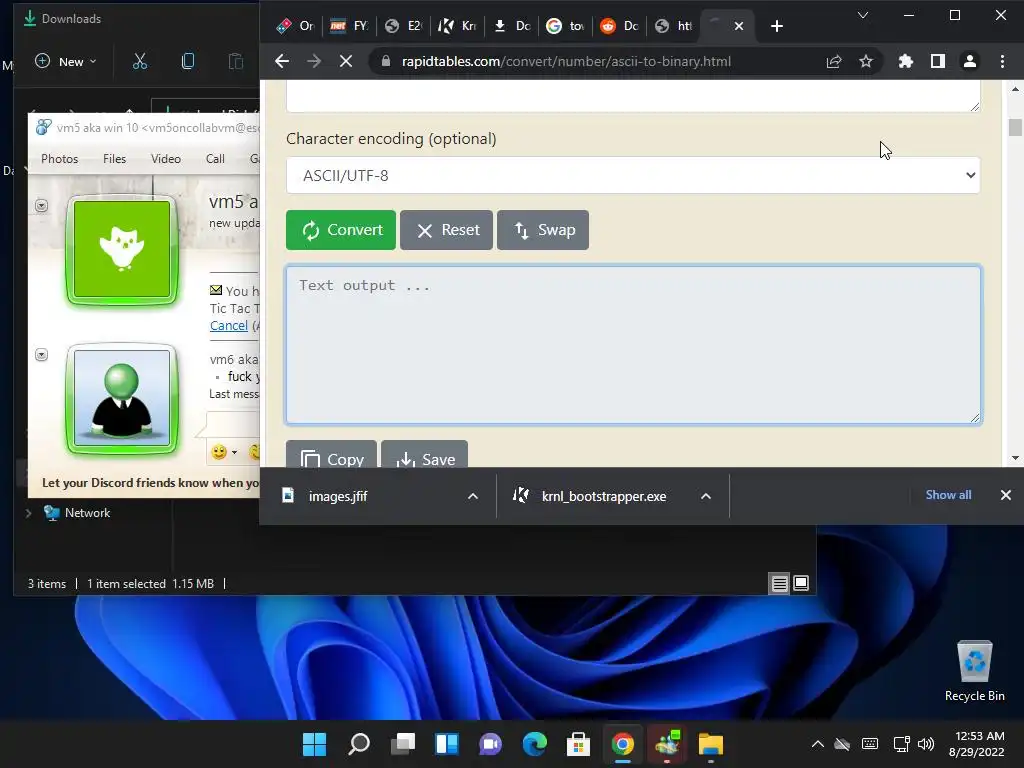Image resolution: width=1024 pixels, height=768 pixels.
Task: Open Photos menu in messenger window
Action: click(59, 159)
